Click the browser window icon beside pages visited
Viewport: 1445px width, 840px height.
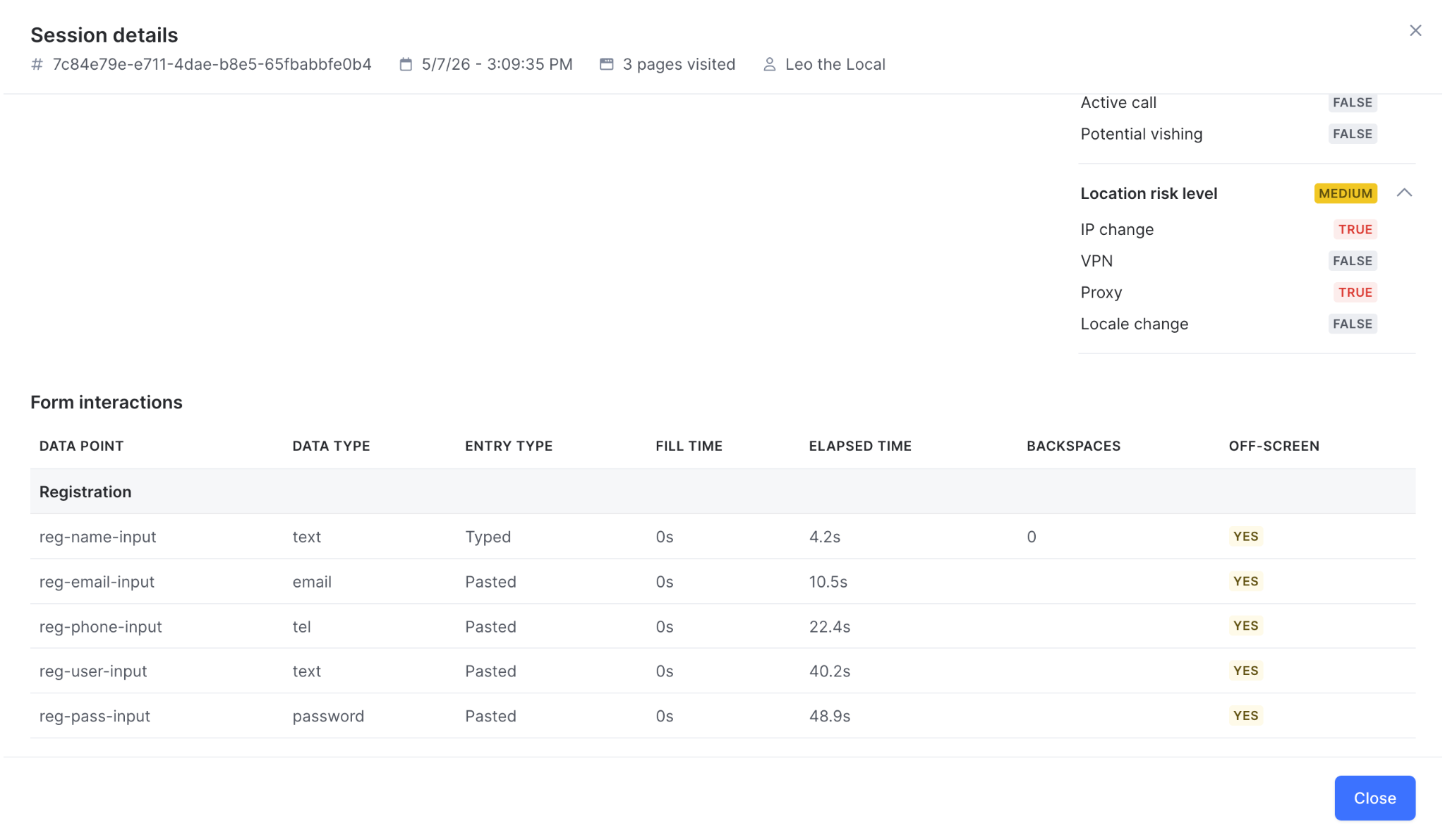[x=606, y=64]
